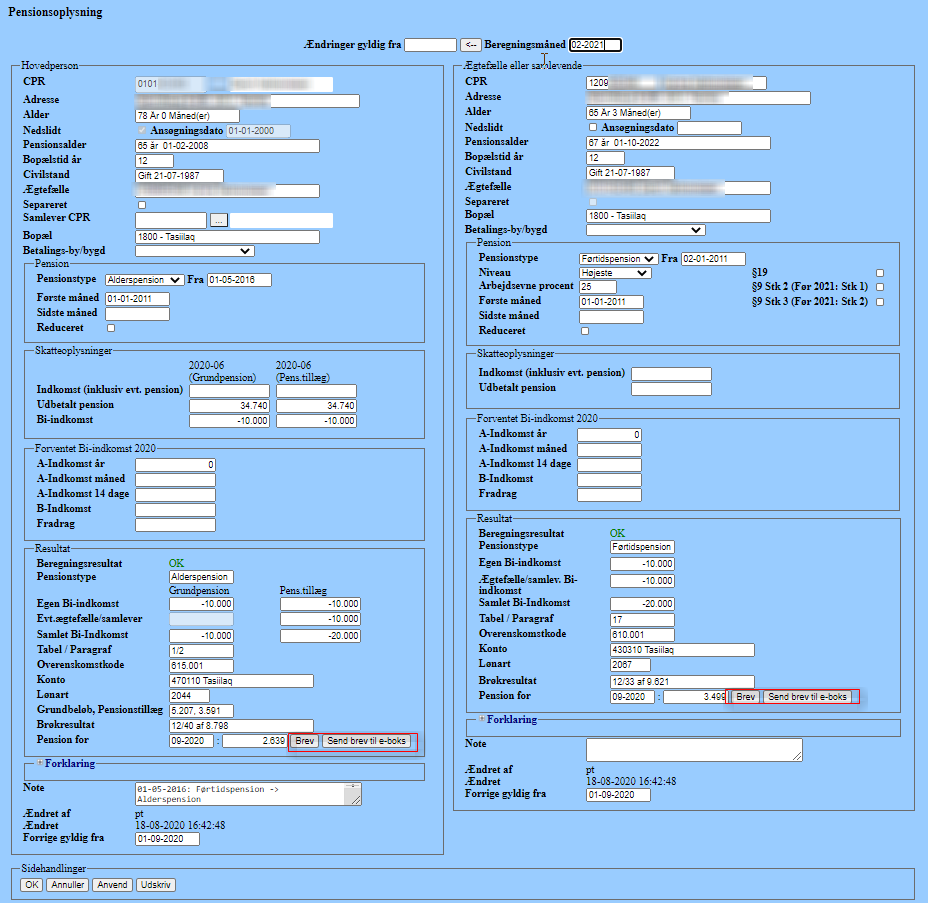
Task: Open spouse Betalings-by/bygd dropdown
Action: (646, 230)
